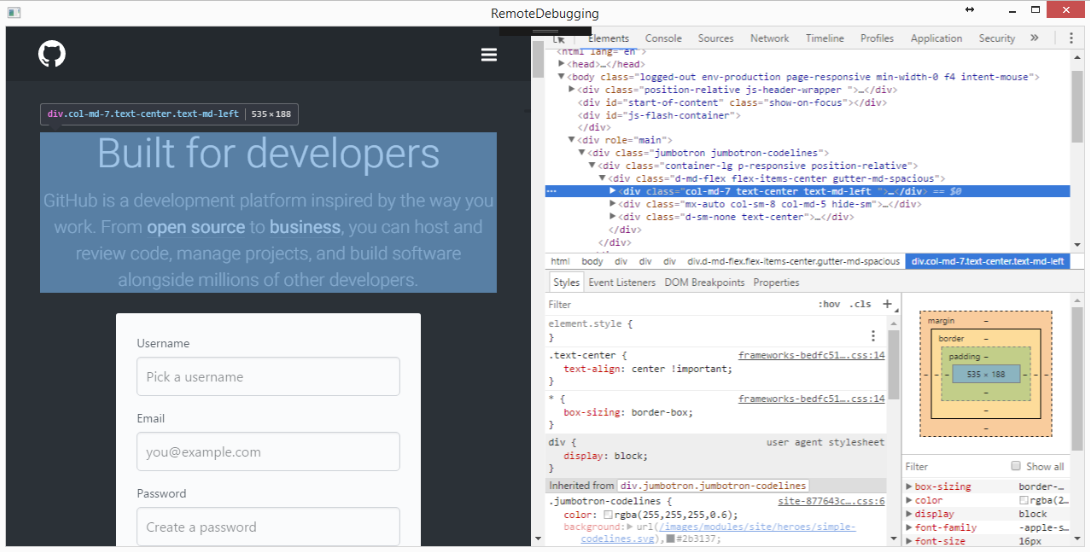Add new style rule with plus icon
The height and width of the screenshot is (552, 1090).
(886, 304)
